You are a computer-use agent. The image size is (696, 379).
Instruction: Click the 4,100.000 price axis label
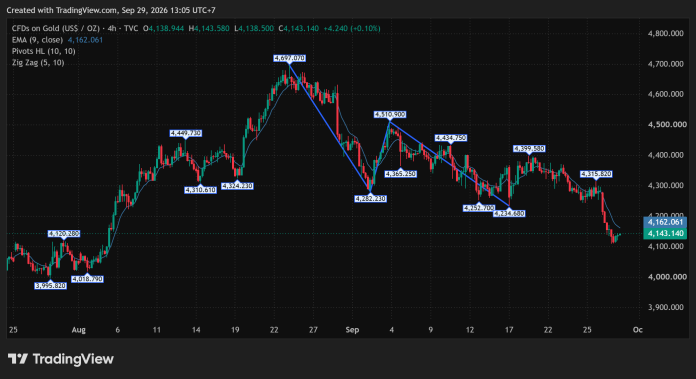666,246
